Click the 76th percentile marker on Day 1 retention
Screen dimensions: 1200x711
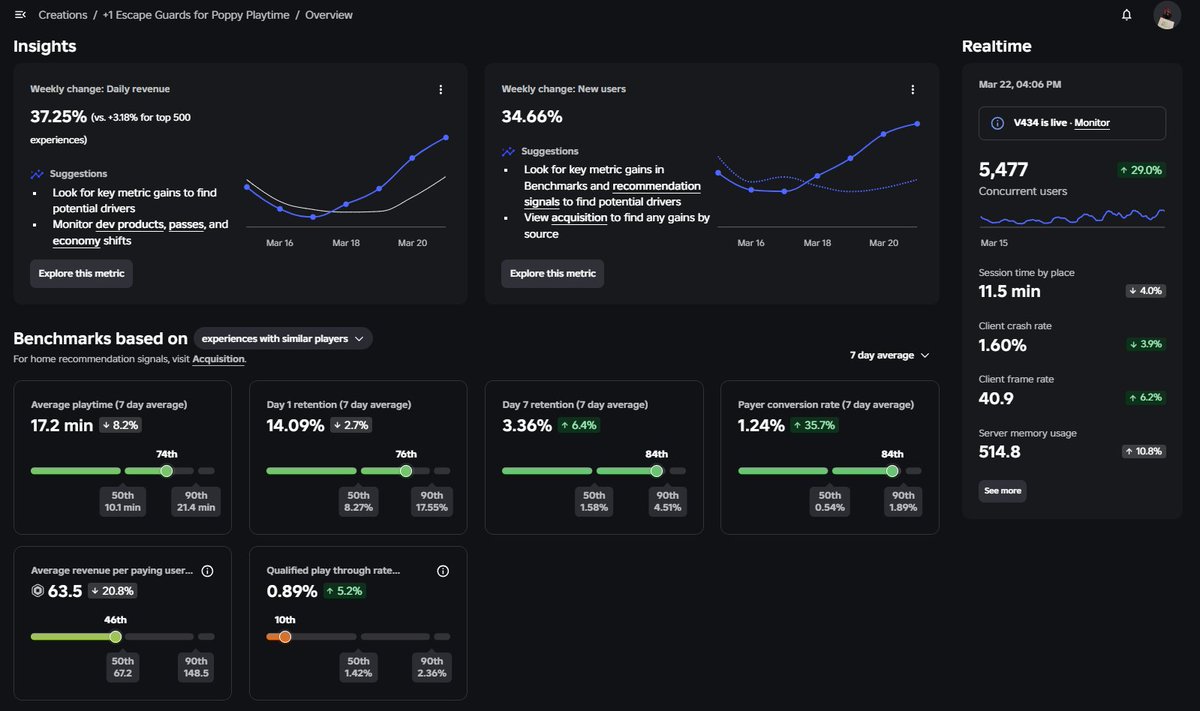coord(405,470)
